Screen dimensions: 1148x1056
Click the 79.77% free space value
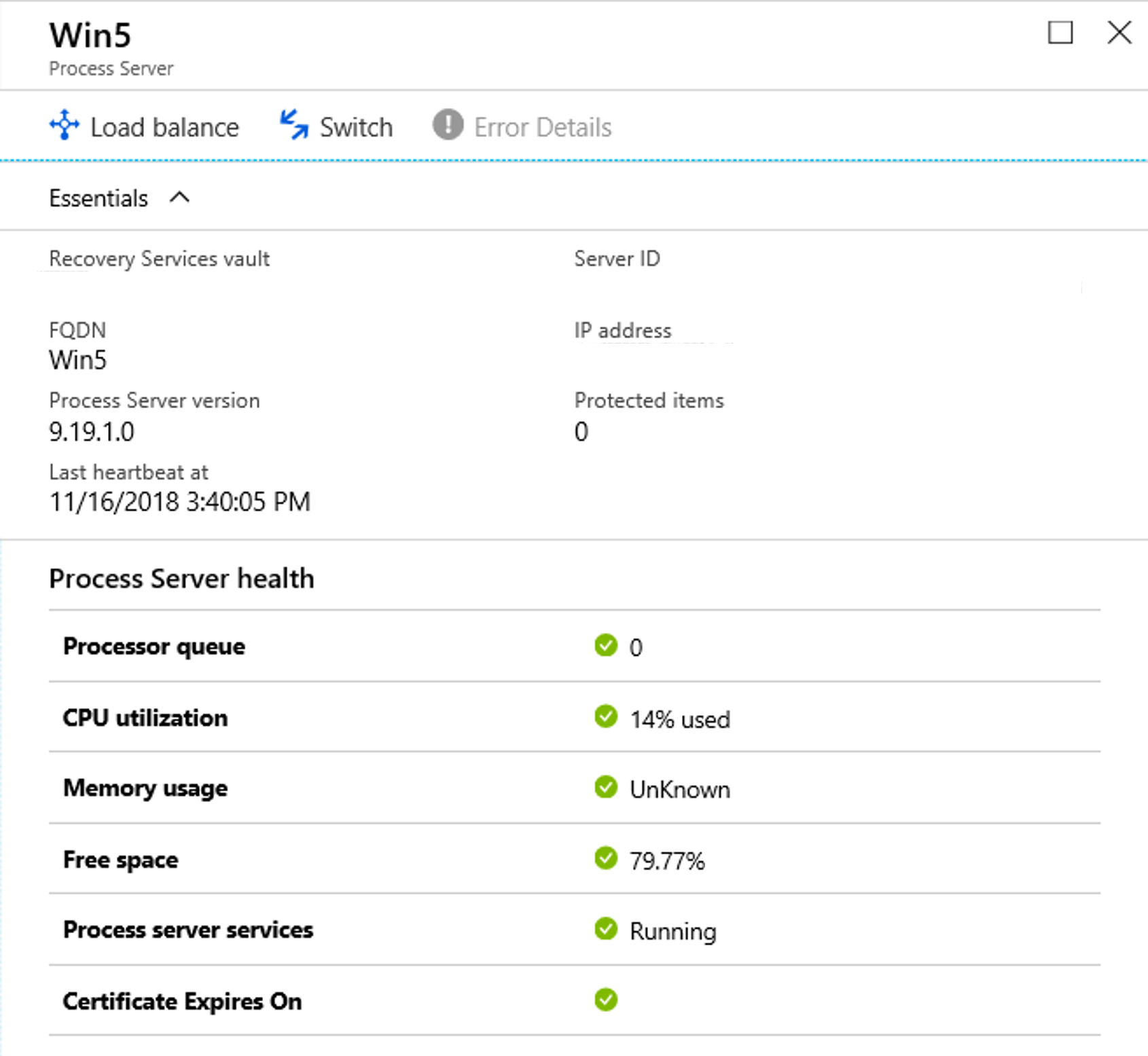[667, 861]
